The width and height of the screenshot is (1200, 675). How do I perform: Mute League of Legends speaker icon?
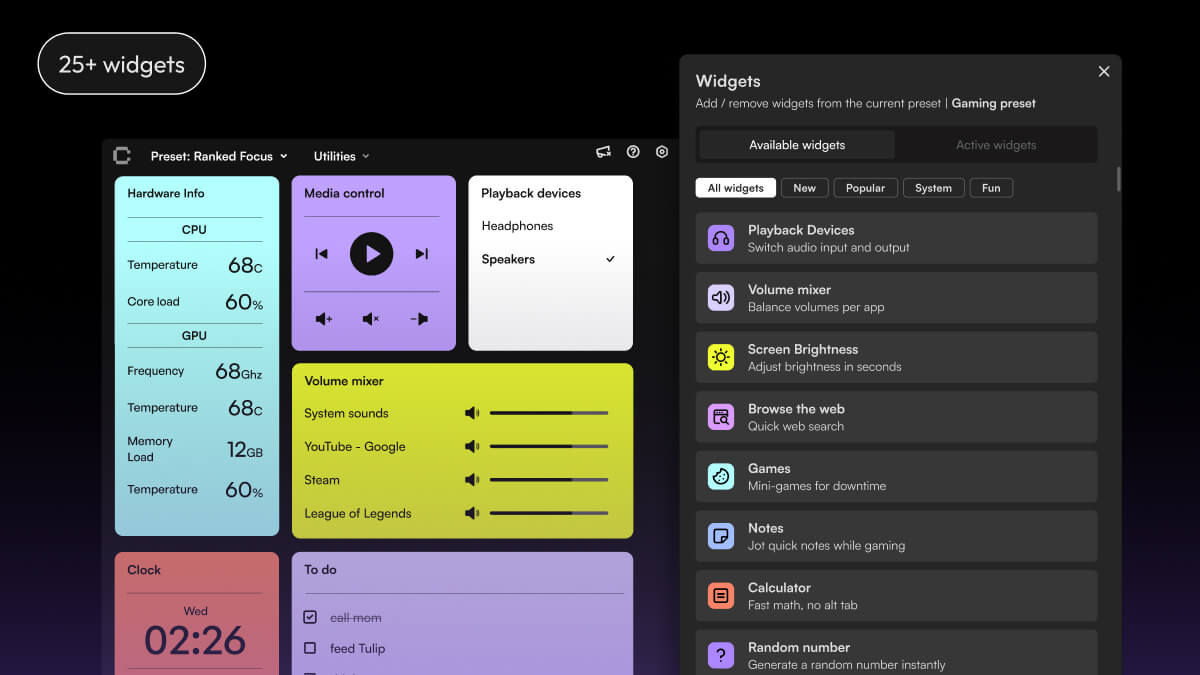coord(472,513)
